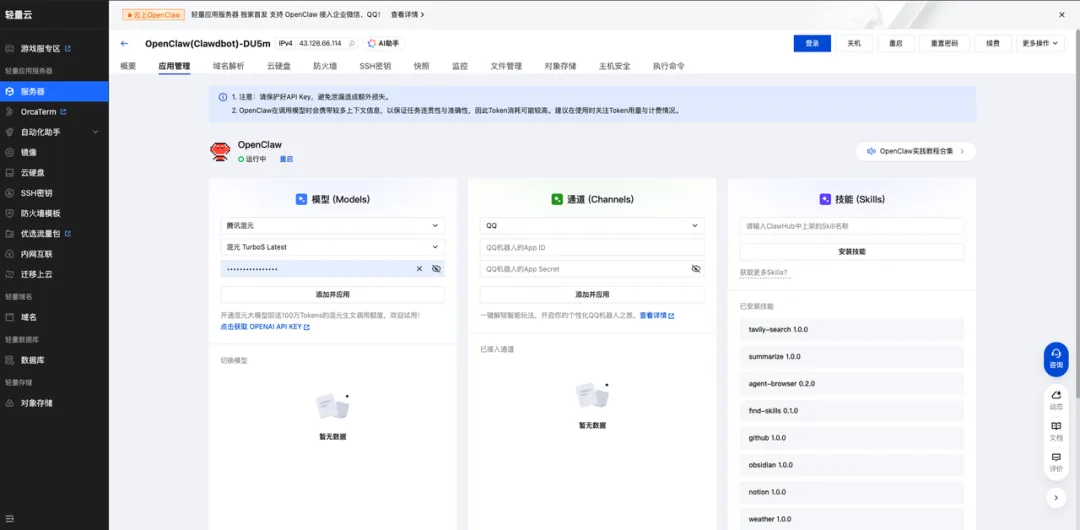Image resolution: width=1080 pixels, height=530 pixels.
Task: Switch to the SSH密钥 tab
Action: (375, 66)
